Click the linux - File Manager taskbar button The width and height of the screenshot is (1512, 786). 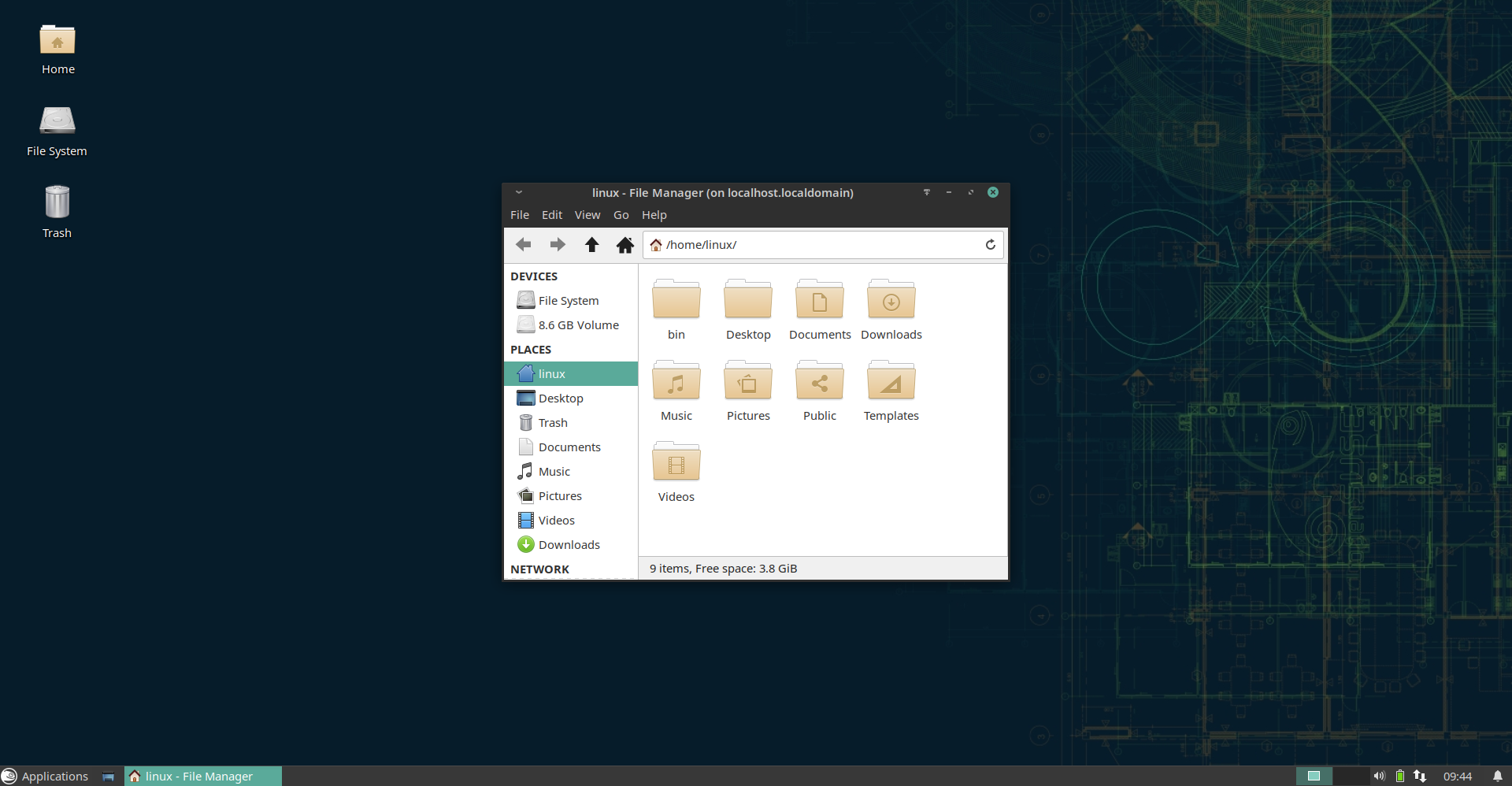coord(202,777)
